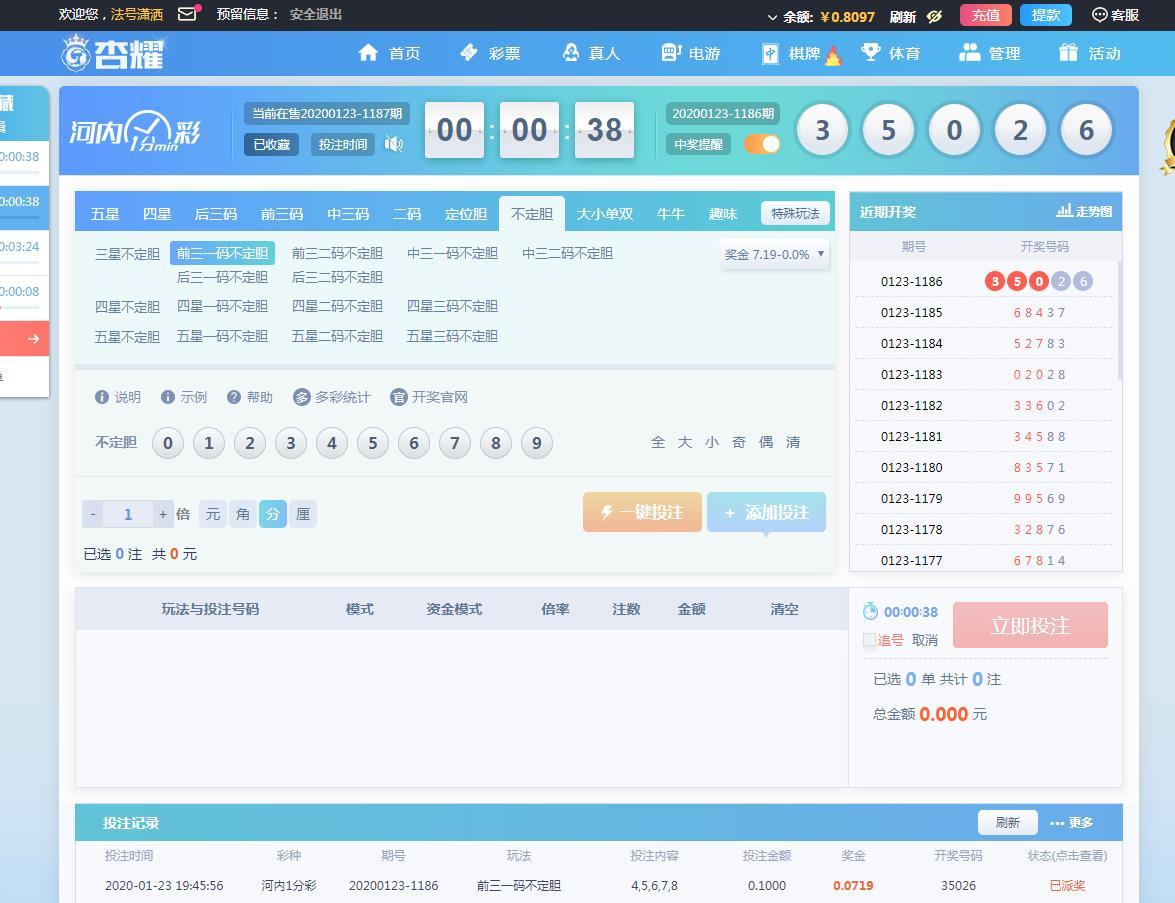
Task: Click the 立即投注 button
Action: [1030, 625]
